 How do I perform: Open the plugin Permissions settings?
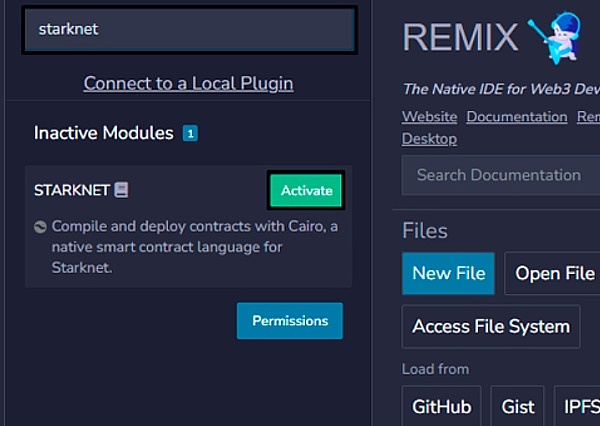tap(289, 321)
